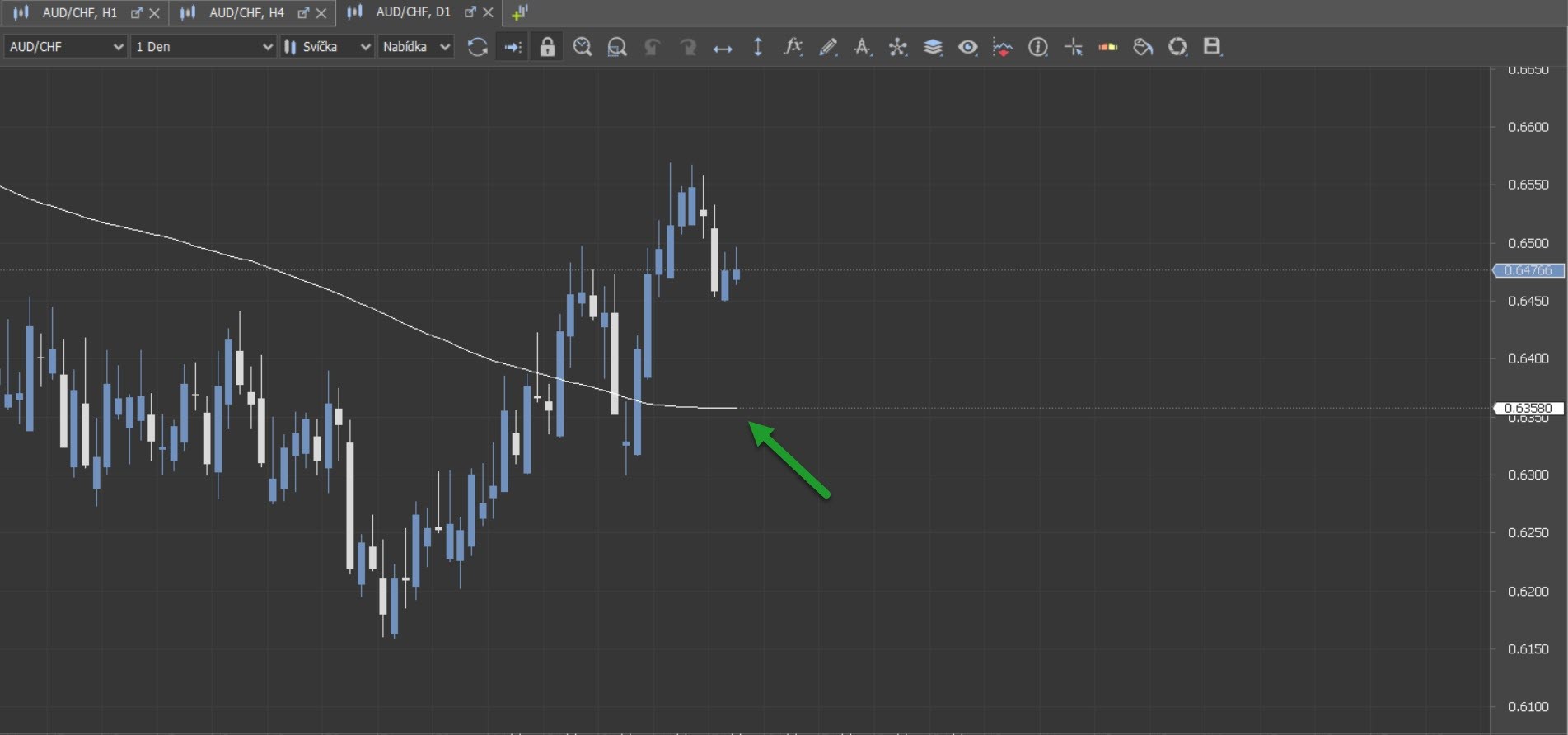Click the current price label 0.64766
Viewport: 1568px width, 735px height.
coord(1528,270)
